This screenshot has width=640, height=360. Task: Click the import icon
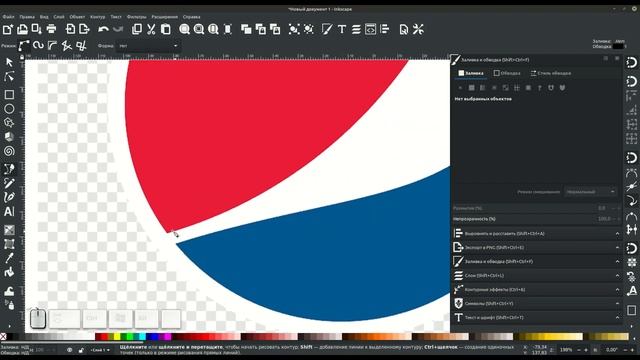click(x=70, y=29)
